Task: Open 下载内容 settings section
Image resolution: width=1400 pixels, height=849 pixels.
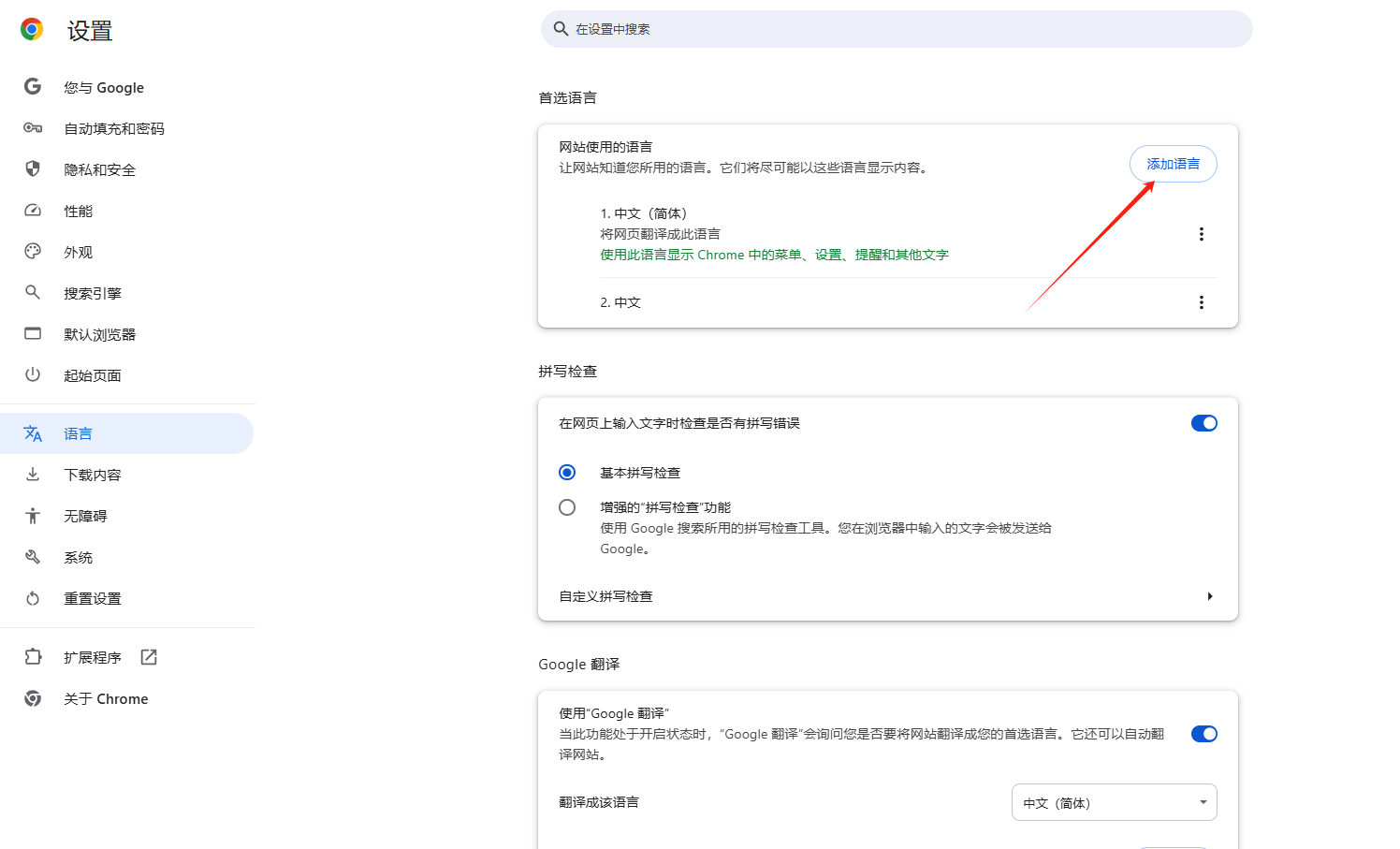Action: coord(126,475)
